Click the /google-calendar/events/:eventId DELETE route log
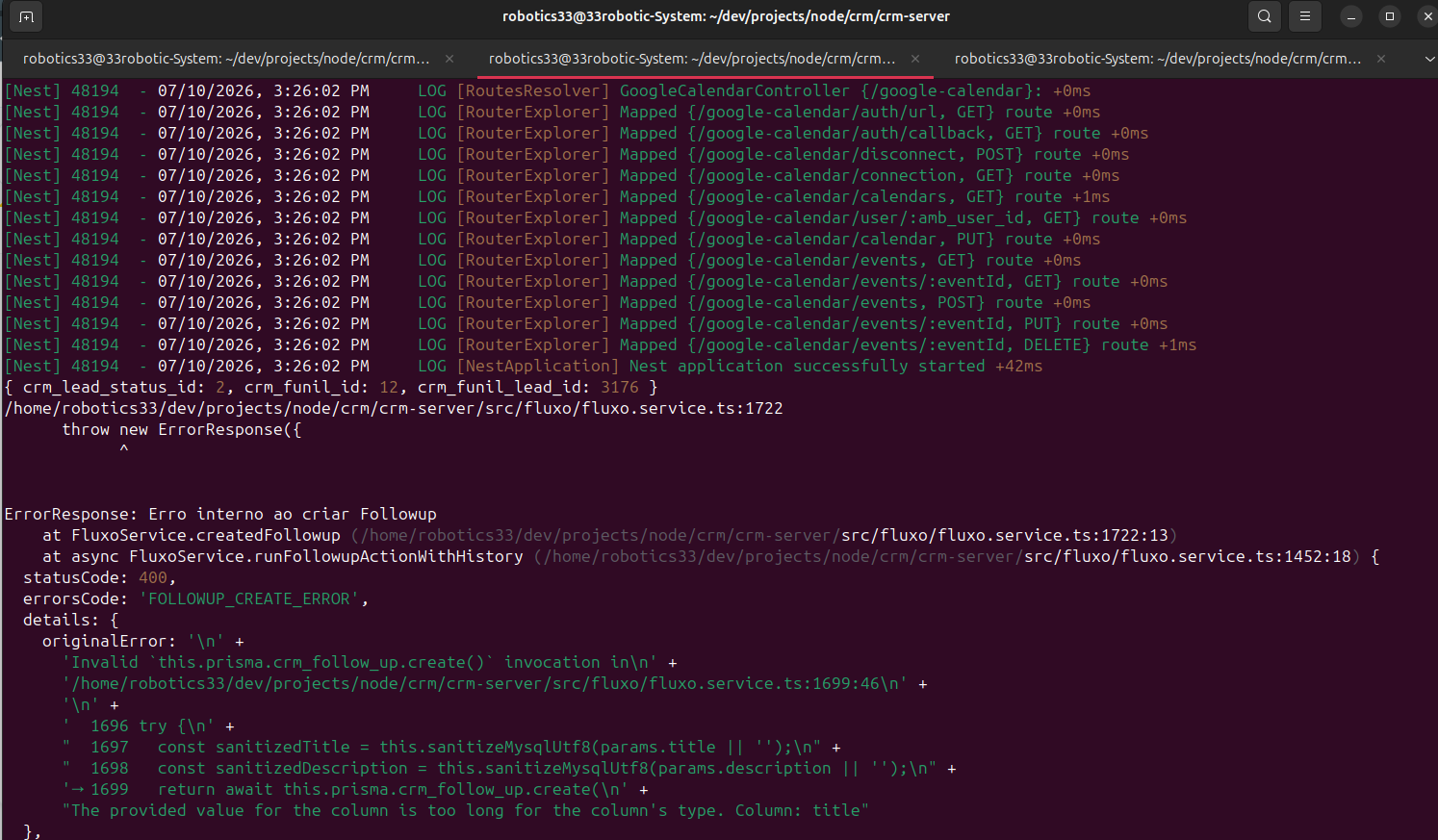This screenshot has width=1438, height=840. click(601, 344)
